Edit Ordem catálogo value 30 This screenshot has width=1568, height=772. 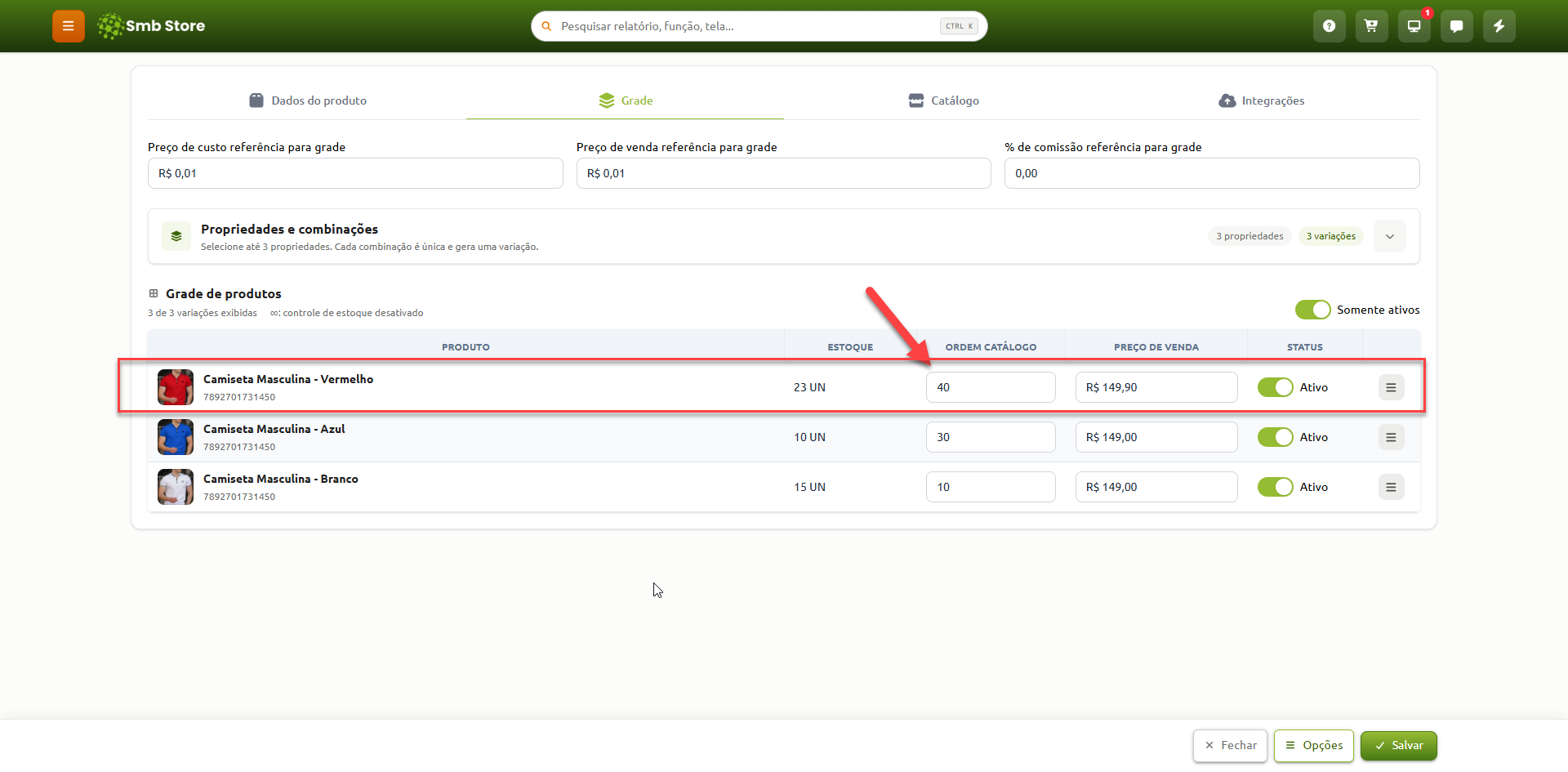coord(991,437)
